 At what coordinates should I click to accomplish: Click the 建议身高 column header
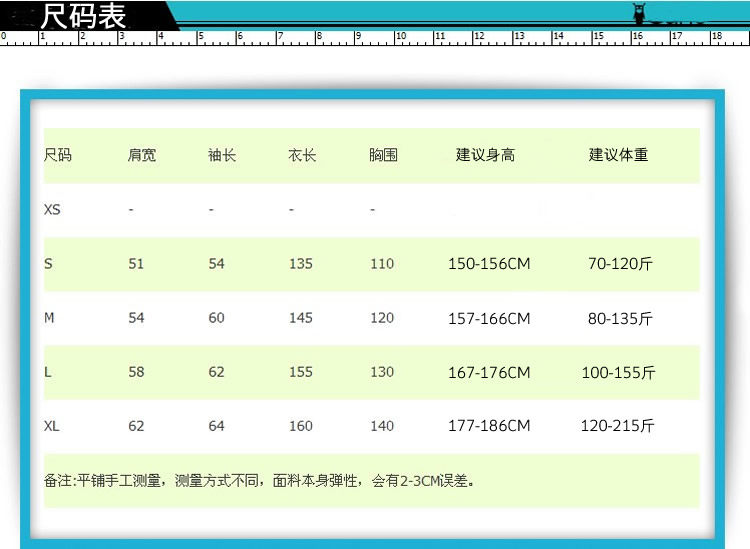[486, 155]
